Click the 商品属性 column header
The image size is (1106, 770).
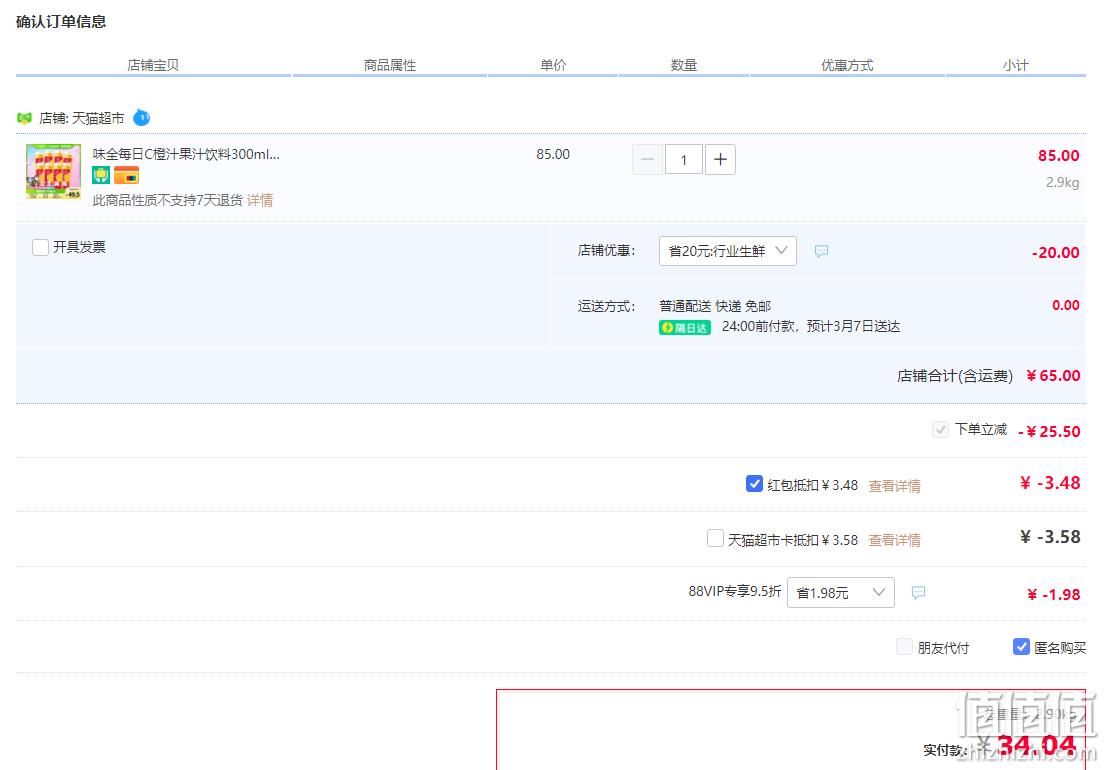tap(390, 66)
